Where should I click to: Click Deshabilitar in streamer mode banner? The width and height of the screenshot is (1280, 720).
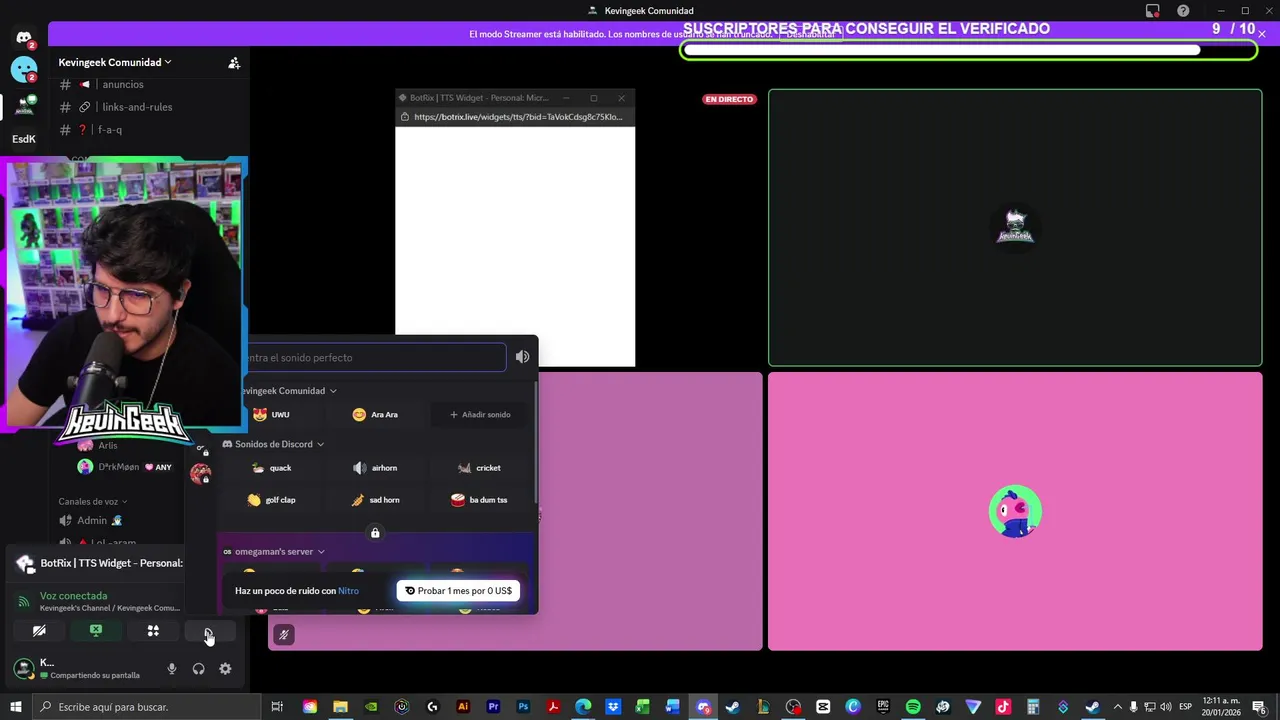[x=810, y=34]
